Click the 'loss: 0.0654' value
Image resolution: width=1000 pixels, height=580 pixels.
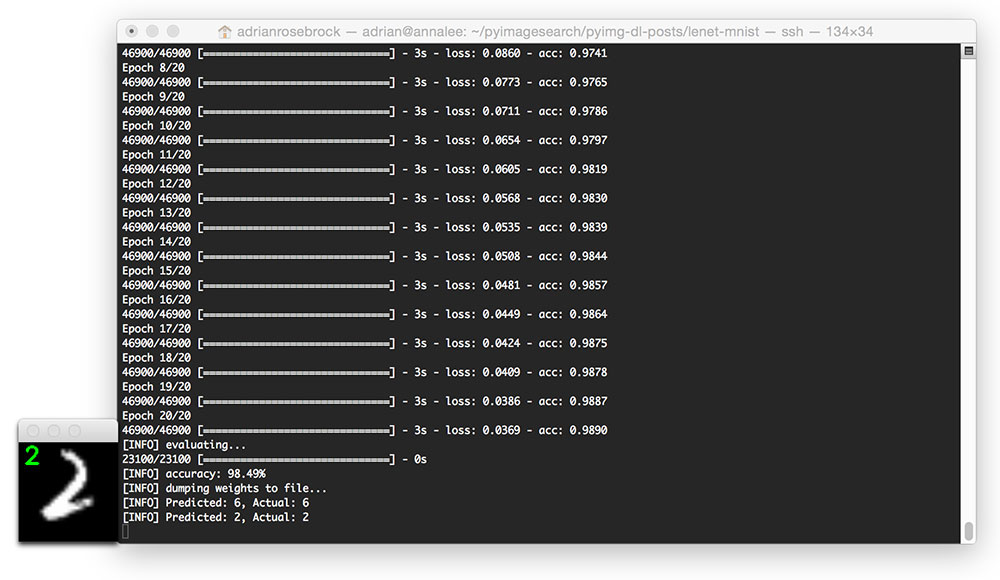tap(483, 140)
